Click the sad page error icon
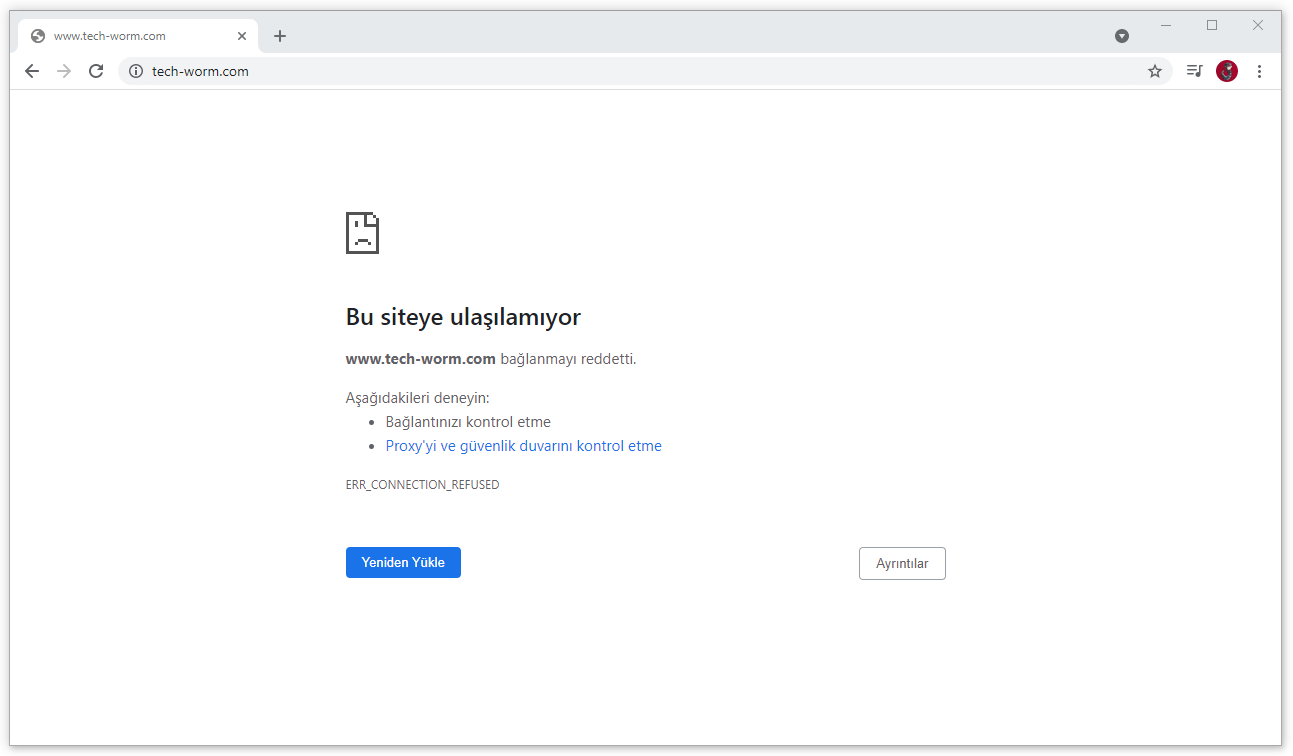 (x=362, y=233)
